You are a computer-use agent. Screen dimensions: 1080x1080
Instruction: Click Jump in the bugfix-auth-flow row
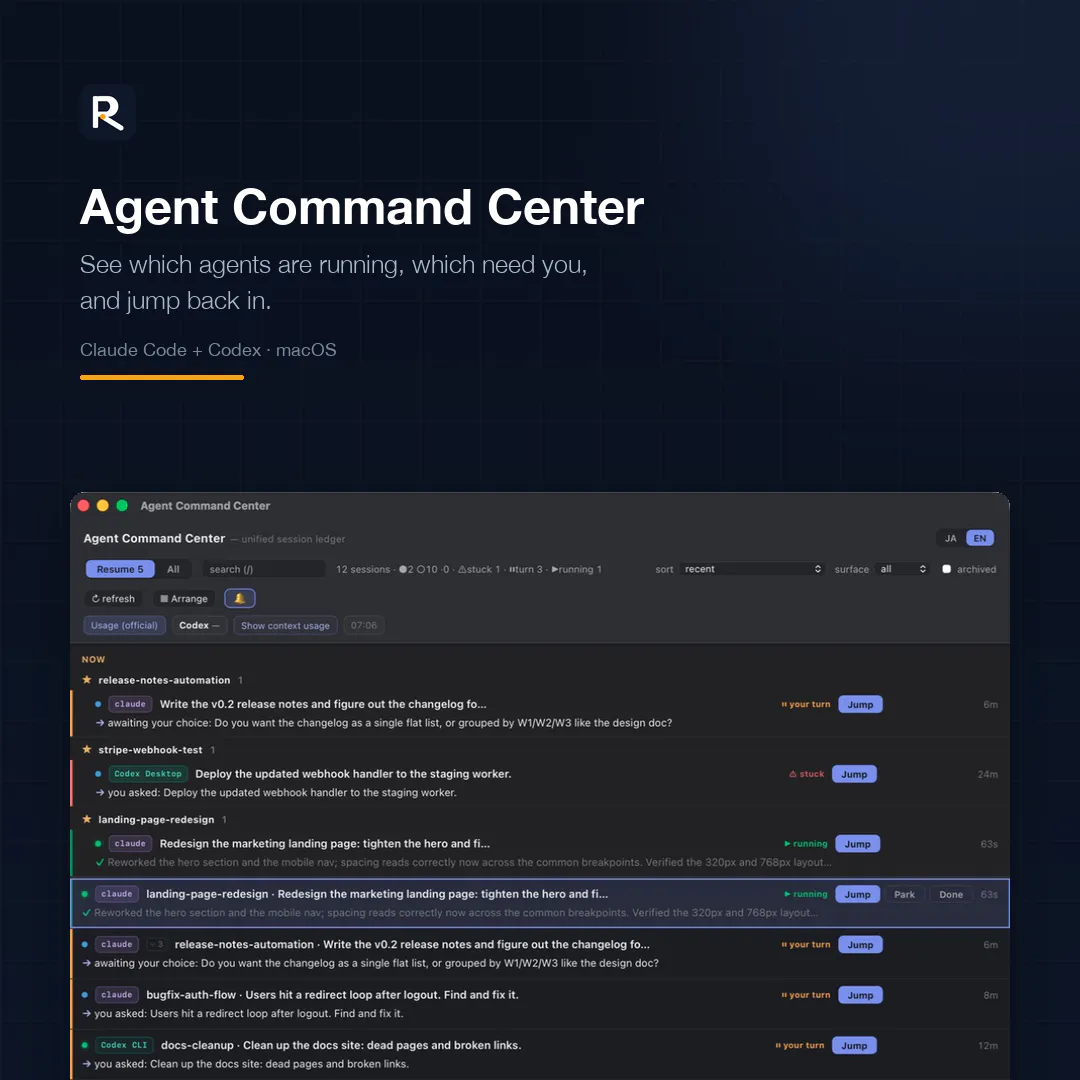(x=860, y=995)
